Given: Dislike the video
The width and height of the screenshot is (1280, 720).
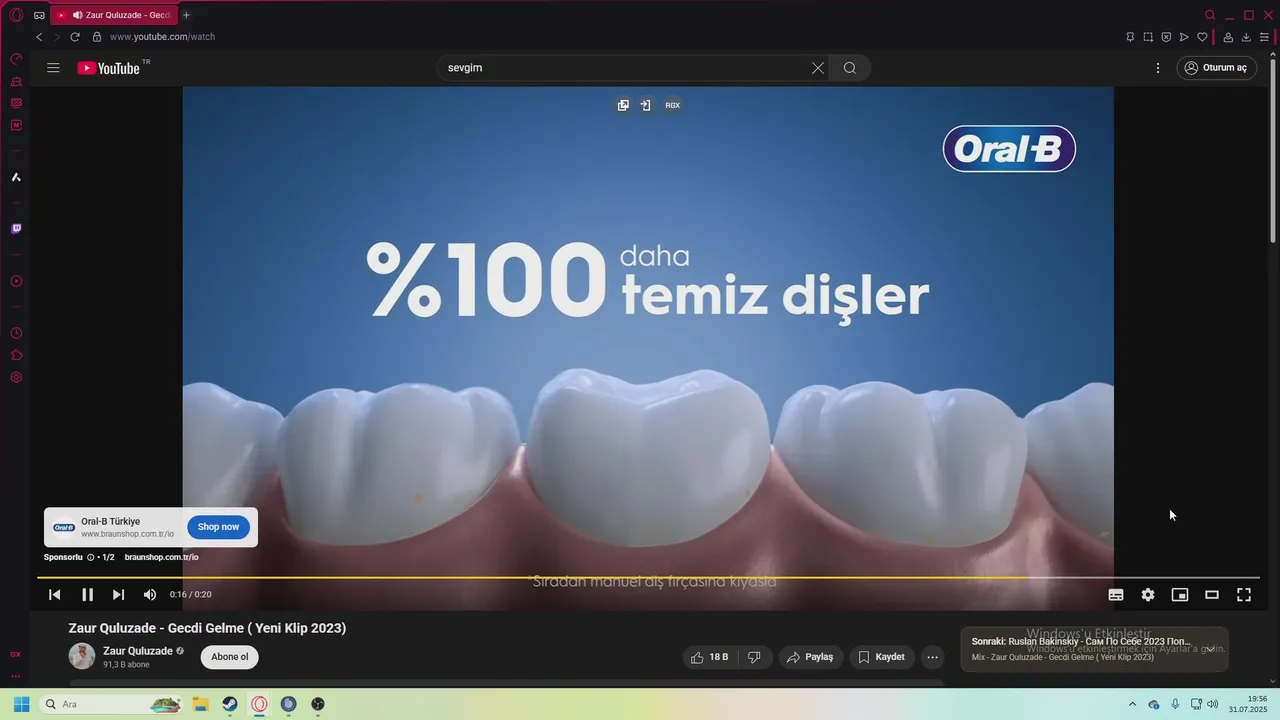Looking at the screenshot, I should [755, 657].
